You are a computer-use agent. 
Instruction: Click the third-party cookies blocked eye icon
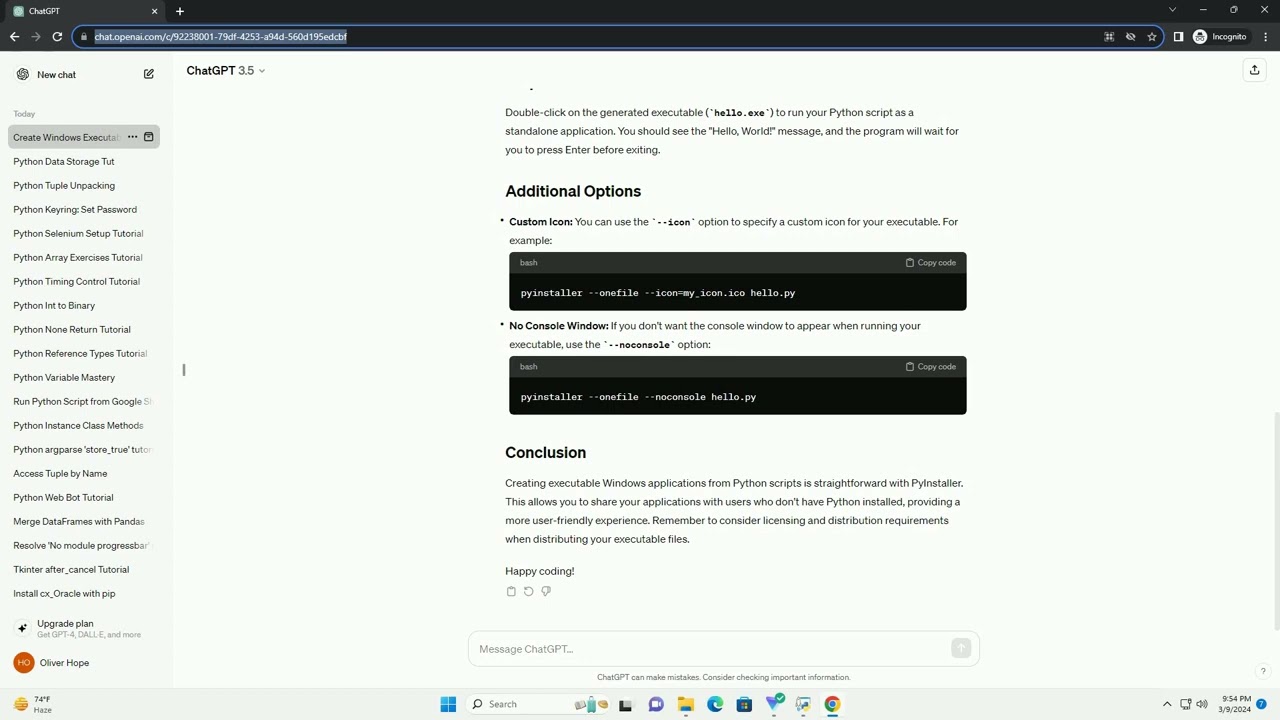(x=1130, y=37)
